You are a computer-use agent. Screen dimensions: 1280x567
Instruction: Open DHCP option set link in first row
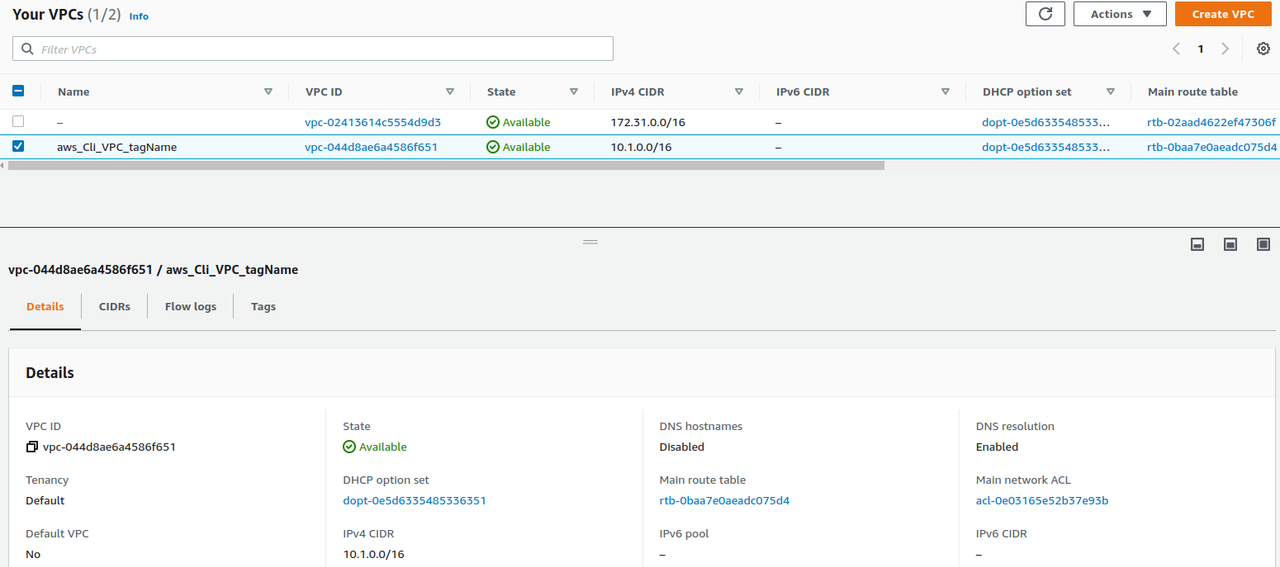[x=1046, y=122]
